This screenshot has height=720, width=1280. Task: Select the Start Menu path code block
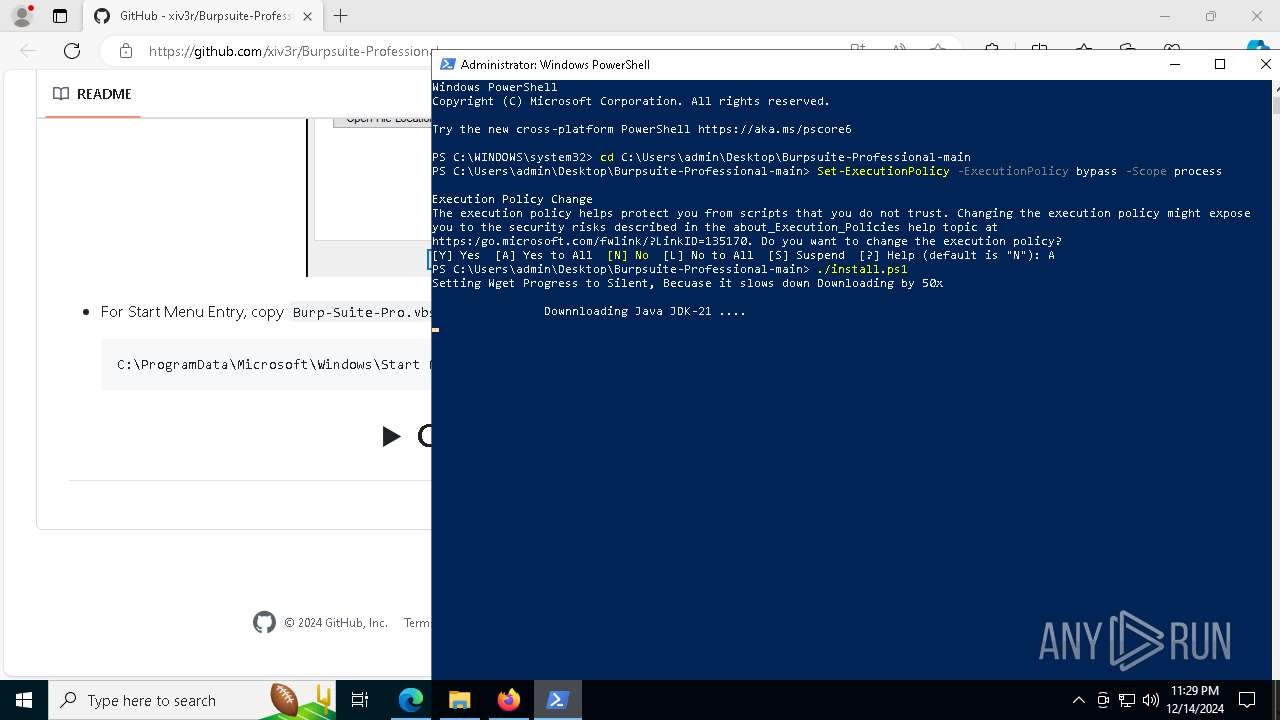tap(267, 364)
